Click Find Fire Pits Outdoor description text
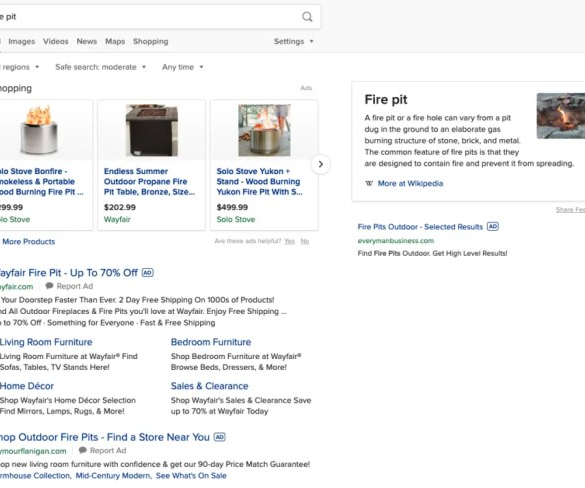The height and width of the screenshot is (488, 585). tap(432, 253)
